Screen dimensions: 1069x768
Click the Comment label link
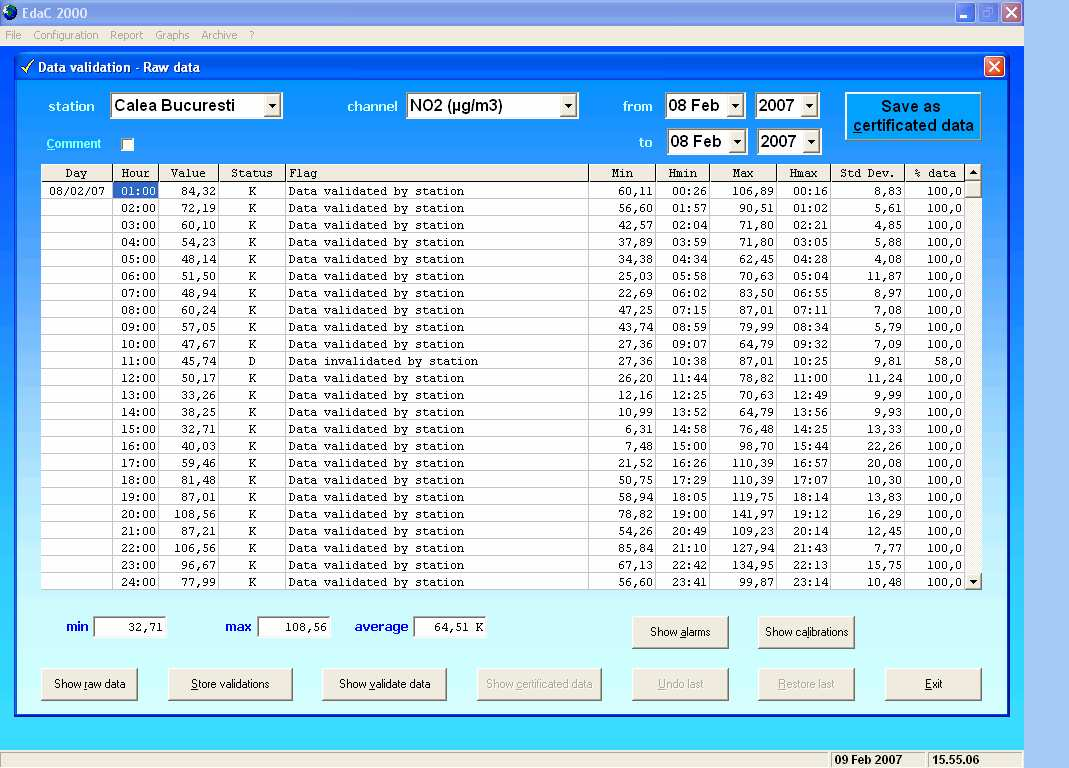coord(74,143)
